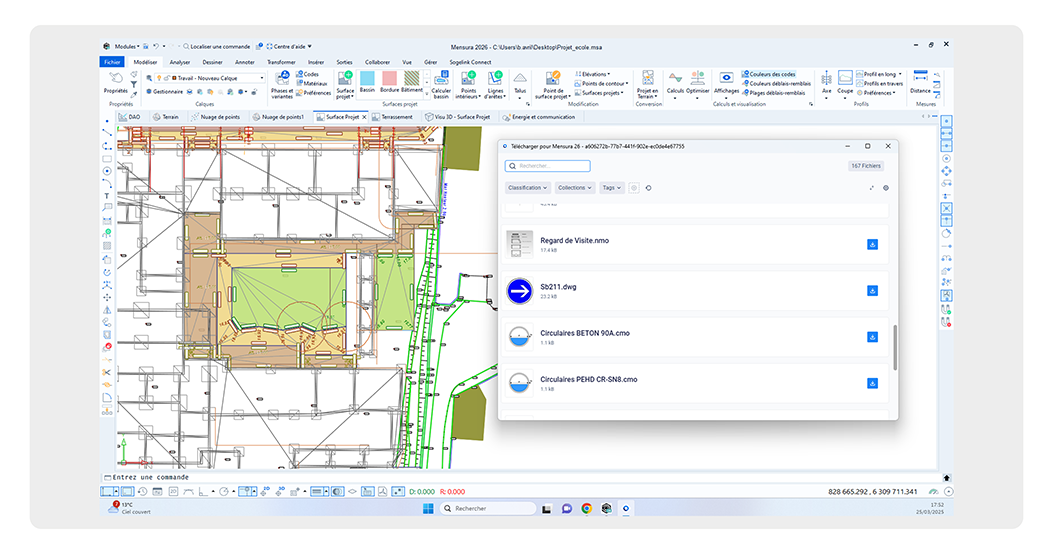
Task: Toggle Couleurs déblais-remblais display
Action: (x=775, y=83)
